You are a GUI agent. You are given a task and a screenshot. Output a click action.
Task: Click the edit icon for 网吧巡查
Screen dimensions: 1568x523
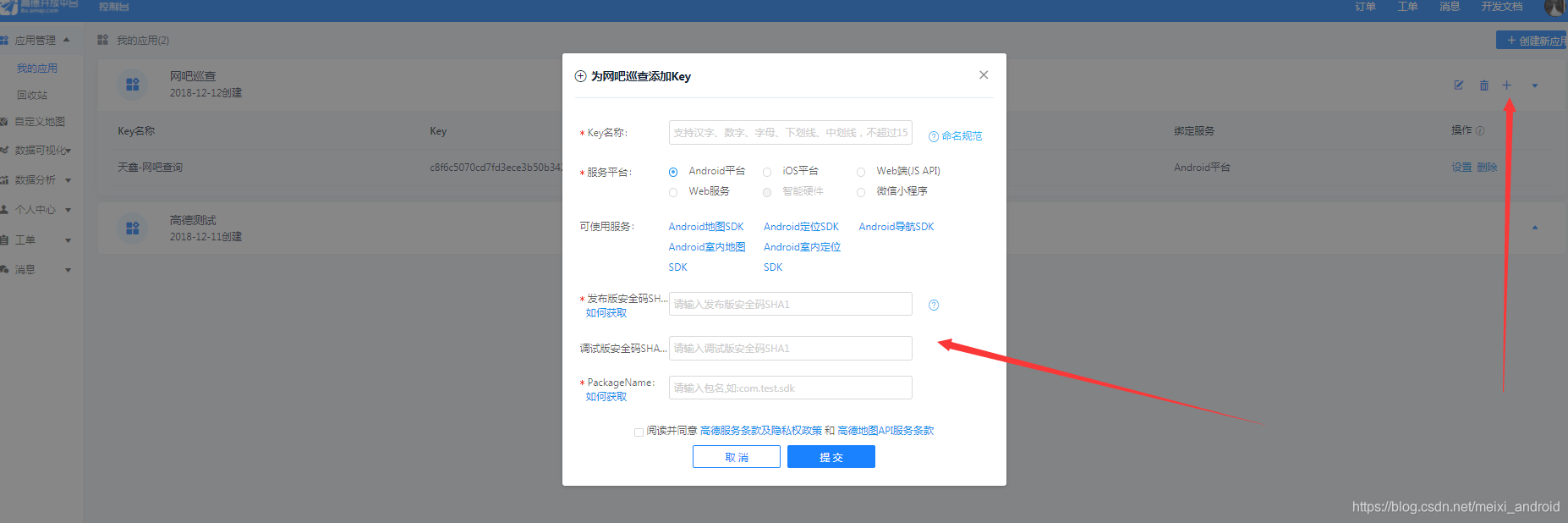pos(1459,85)
